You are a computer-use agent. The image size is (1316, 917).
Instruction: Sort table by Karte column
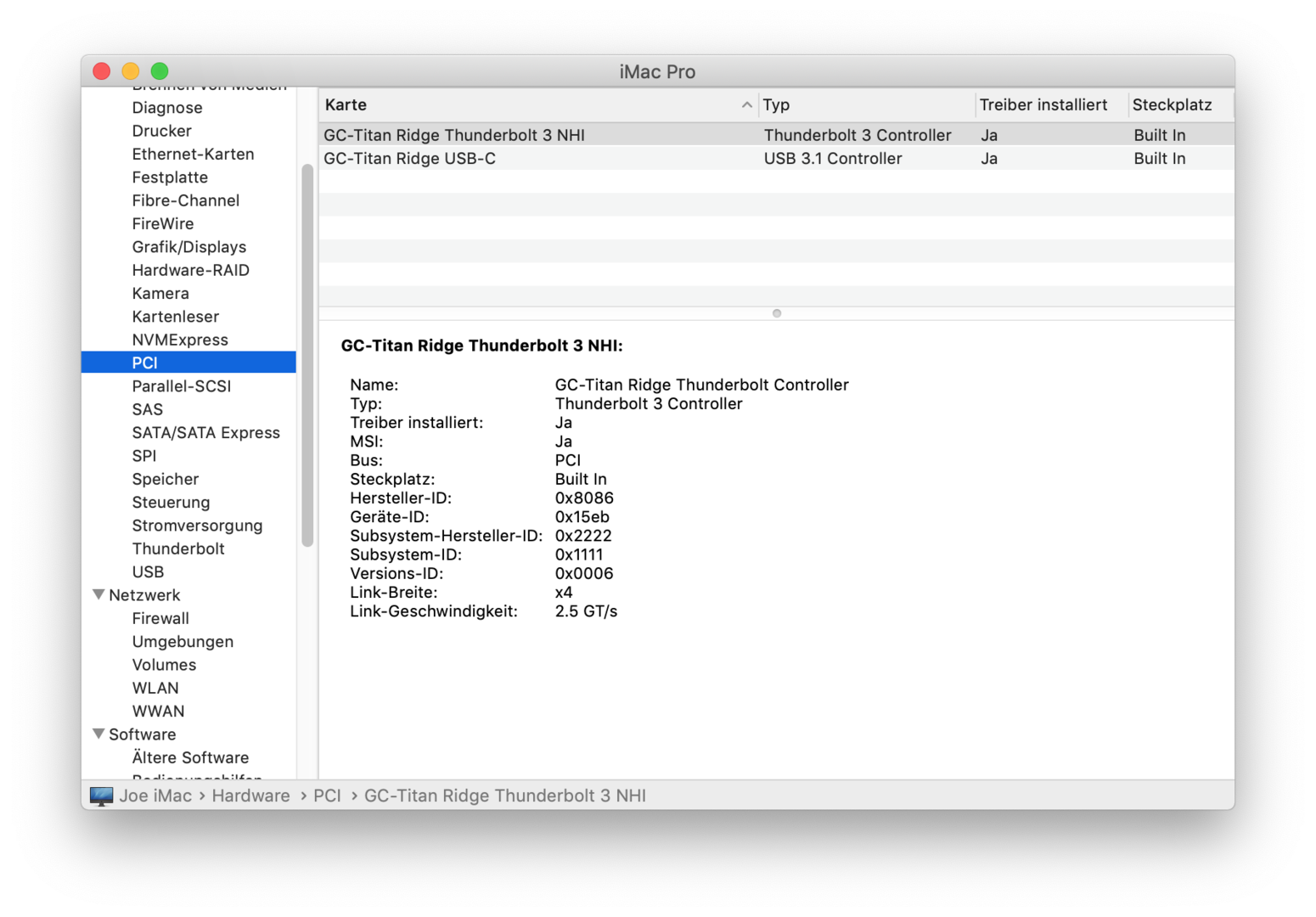[538, 105]
